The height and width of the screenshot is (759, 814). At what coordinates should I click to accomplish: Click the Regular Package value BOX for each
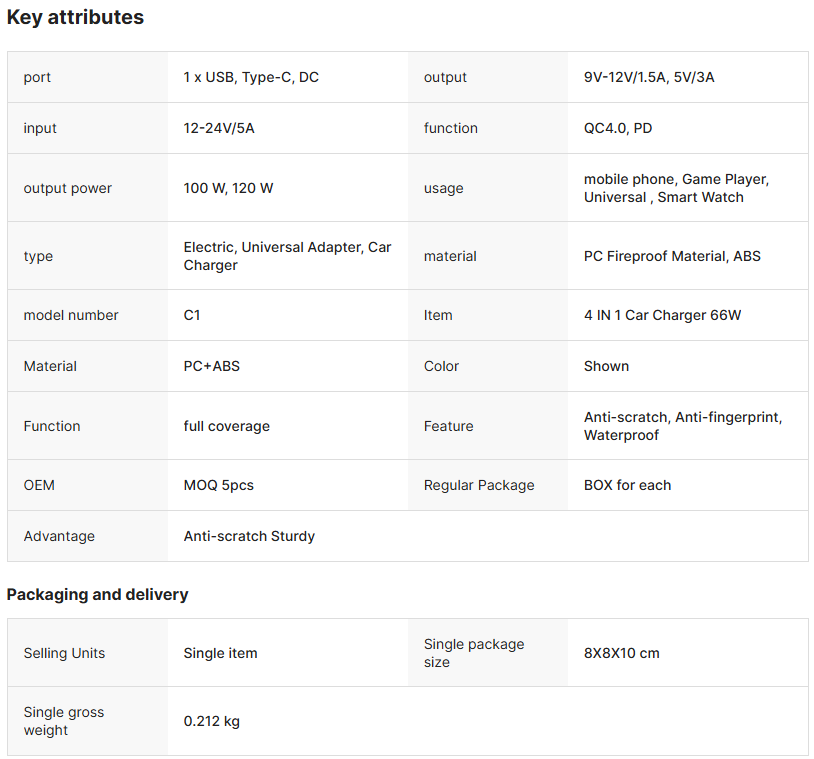pyautogui.click(x=627, y=485)
